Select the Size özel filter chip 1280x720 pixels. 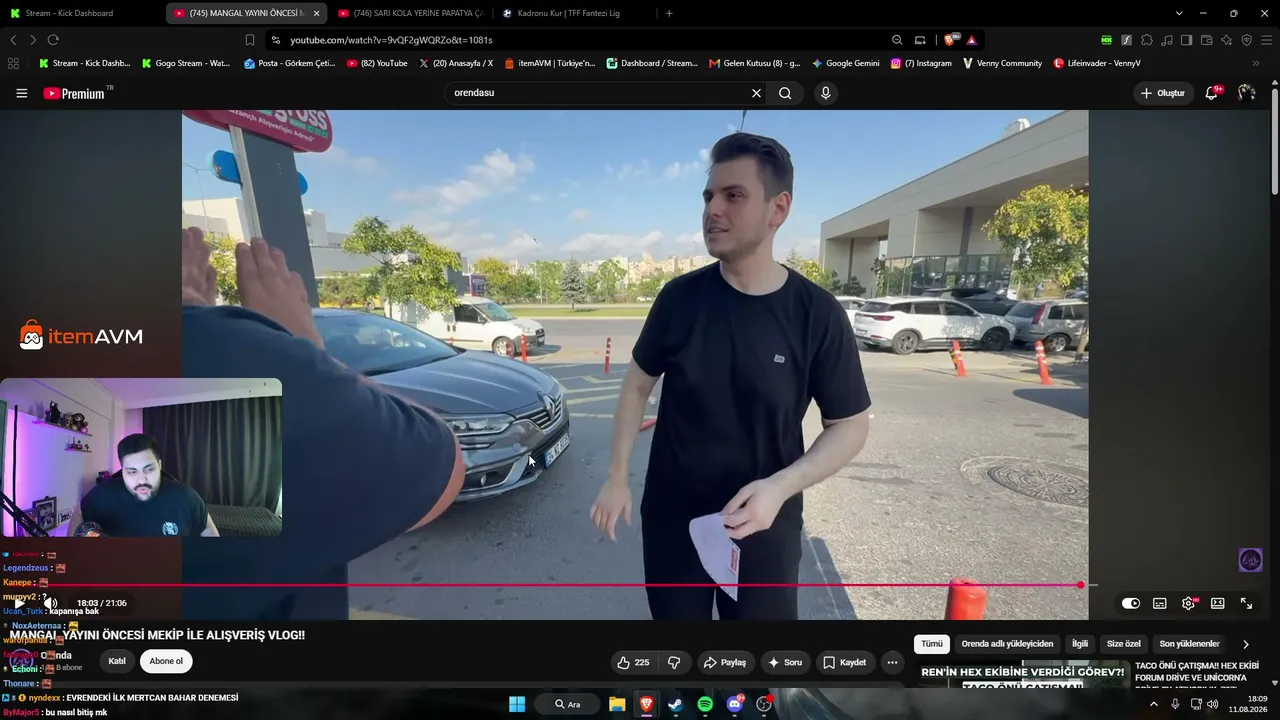[1124, 644]
